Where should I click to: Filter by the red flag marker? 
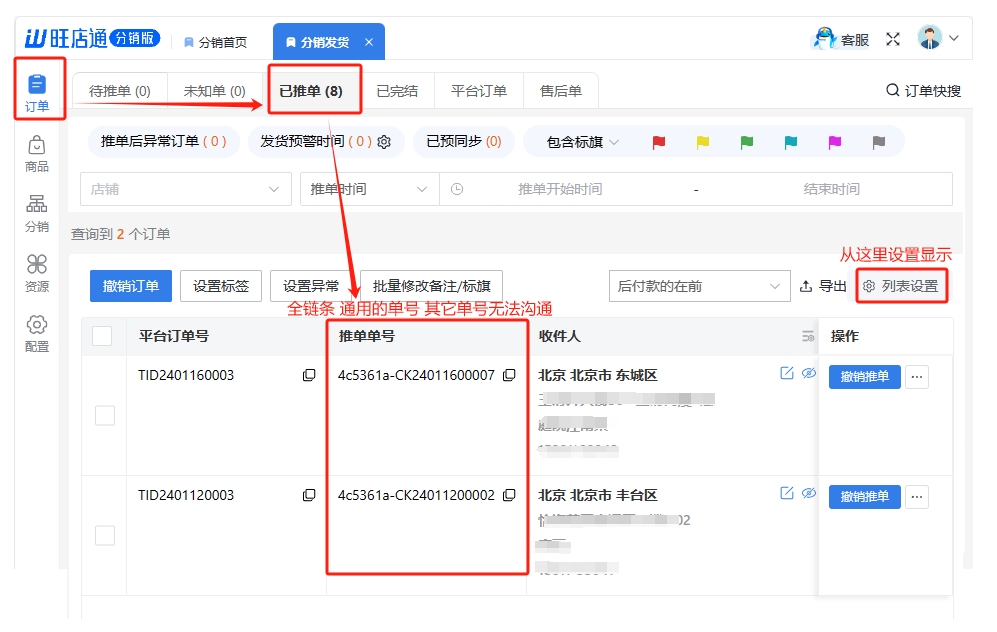(x=659, y=142)
